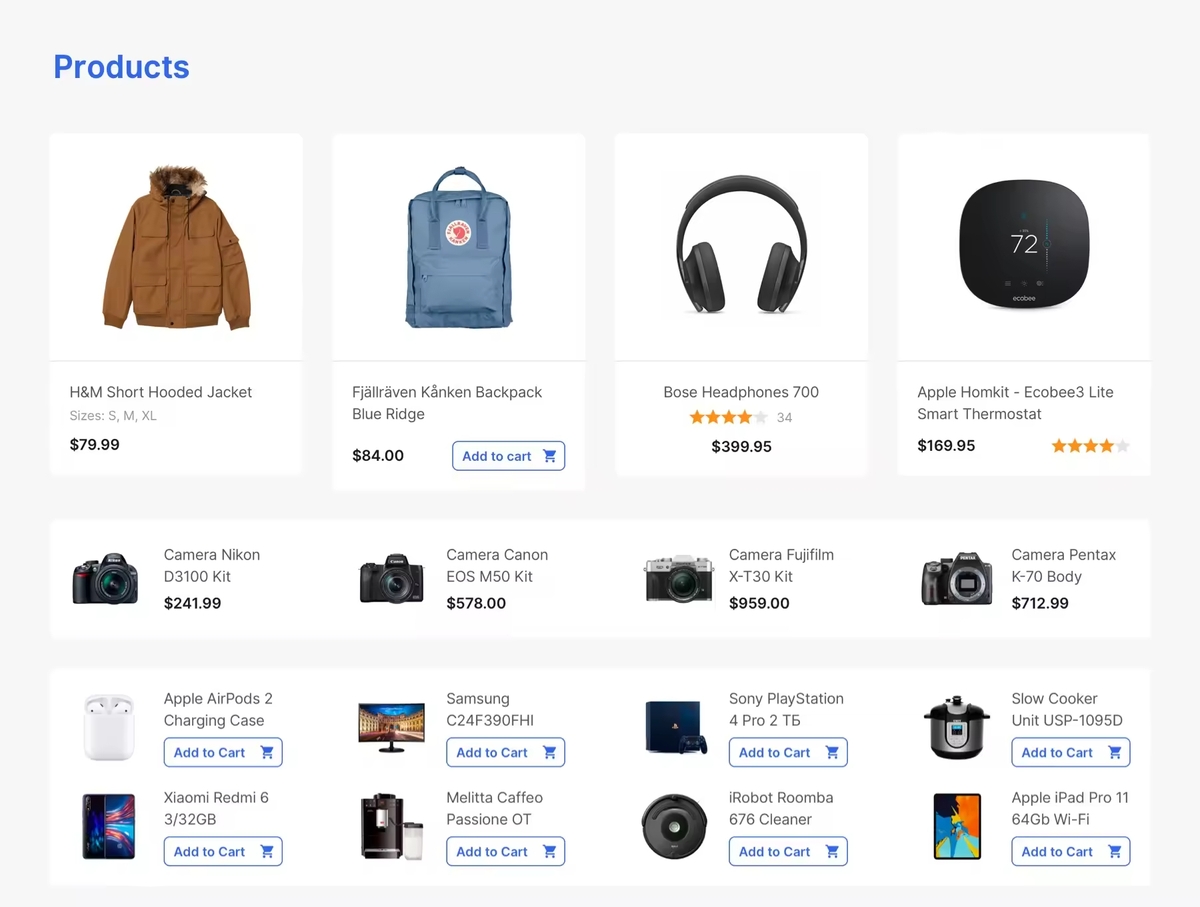The width and height of the screenshot is (1200, 907).
Task: Open the Camera Canon EOS M50 Kit link
Action: tap(497, 565)
